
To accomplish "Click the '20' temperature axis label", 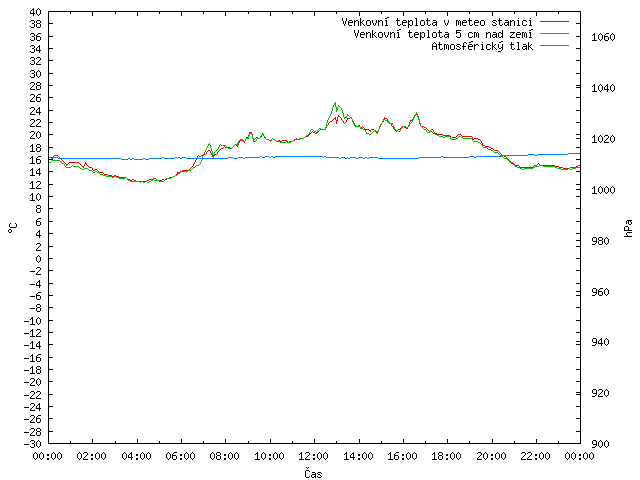I will click(36, 135).
